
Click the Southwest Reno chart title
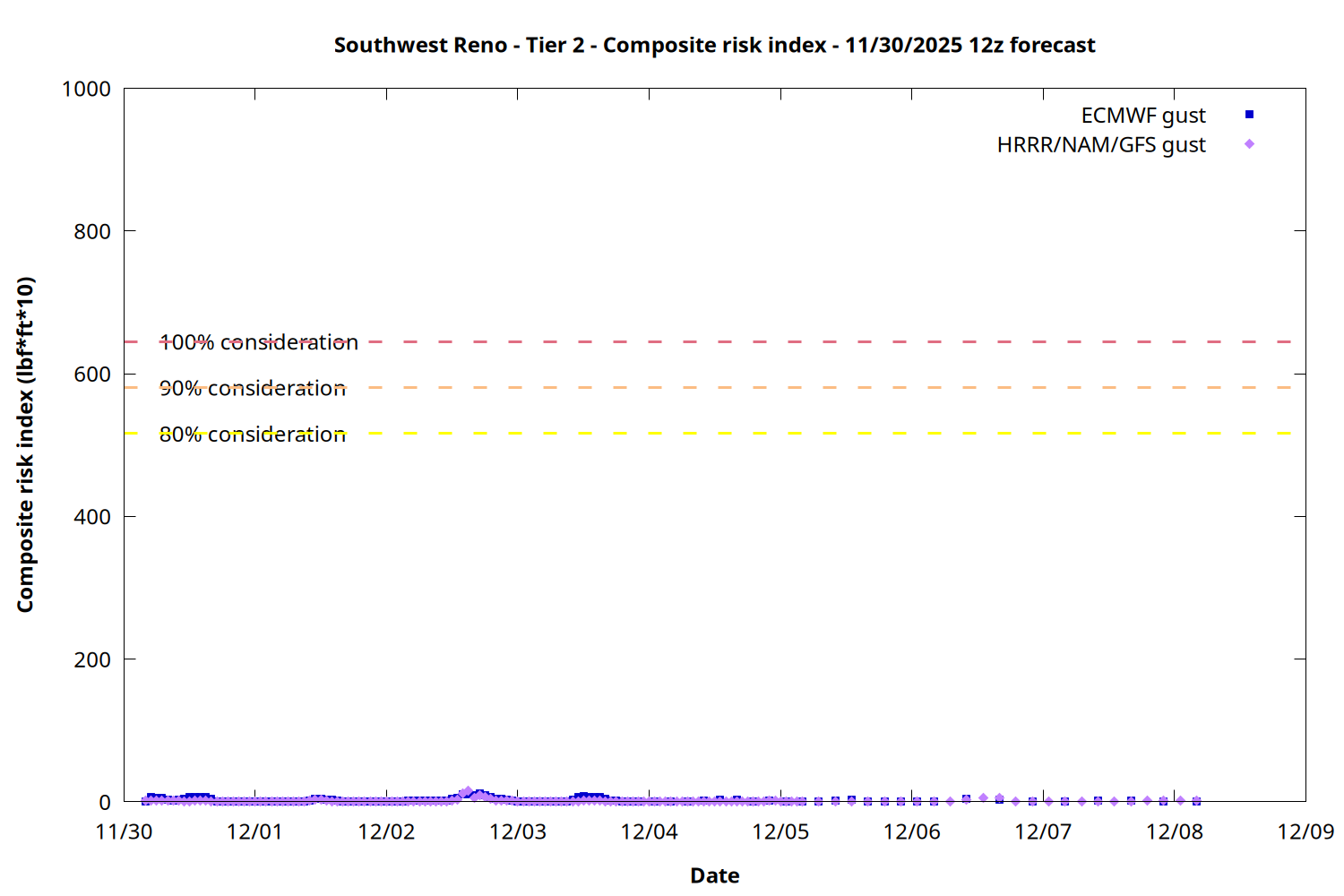(x=714, y=45)
